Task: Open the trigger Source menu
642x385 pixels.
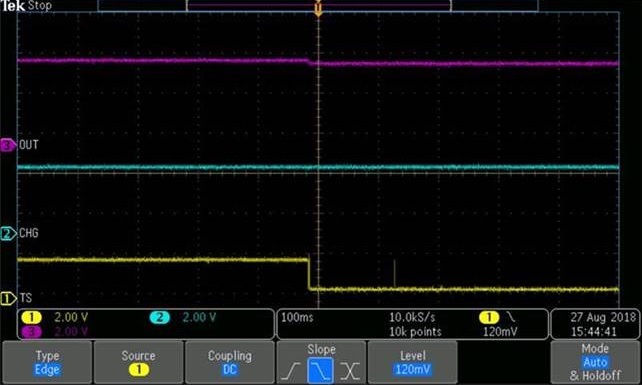Action: (138, 362)
